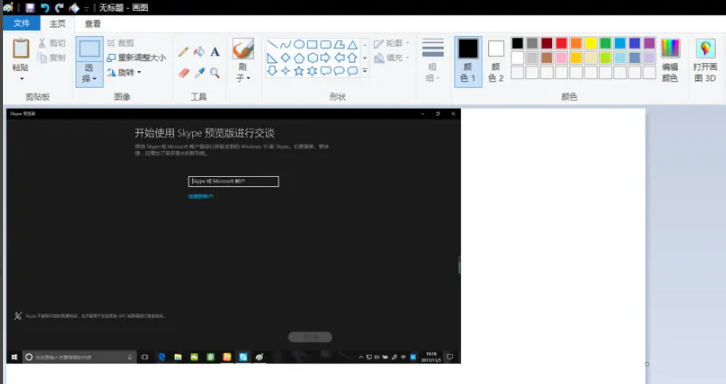Click the Paste clipboard icon

[21, 49]
